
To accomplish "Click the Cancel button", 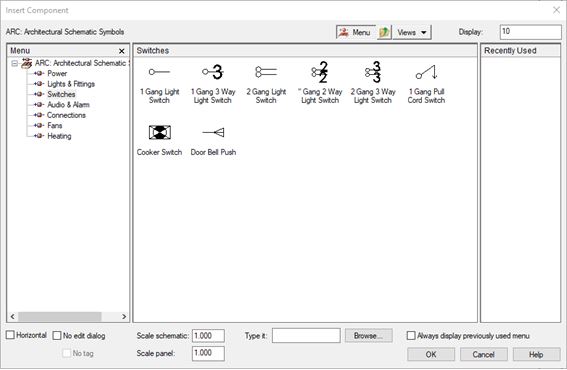I will point(483,354).
